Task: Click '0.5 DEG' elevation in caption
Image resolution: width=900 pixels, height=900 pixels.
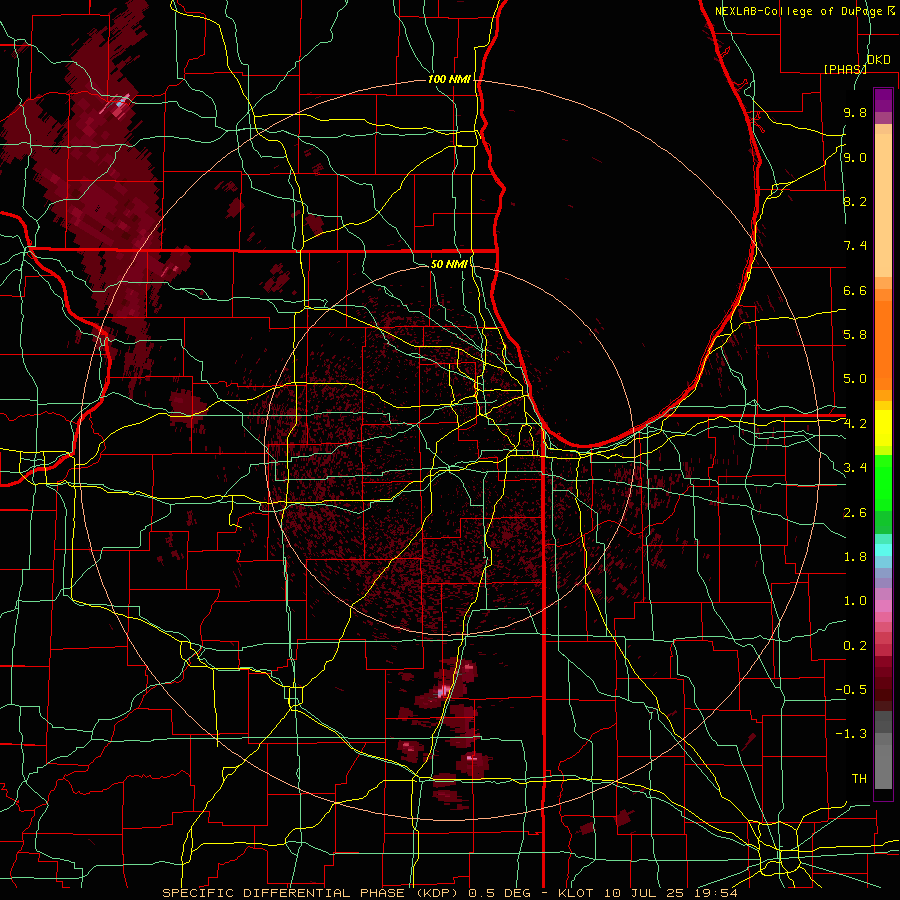Action: (502, 893)
